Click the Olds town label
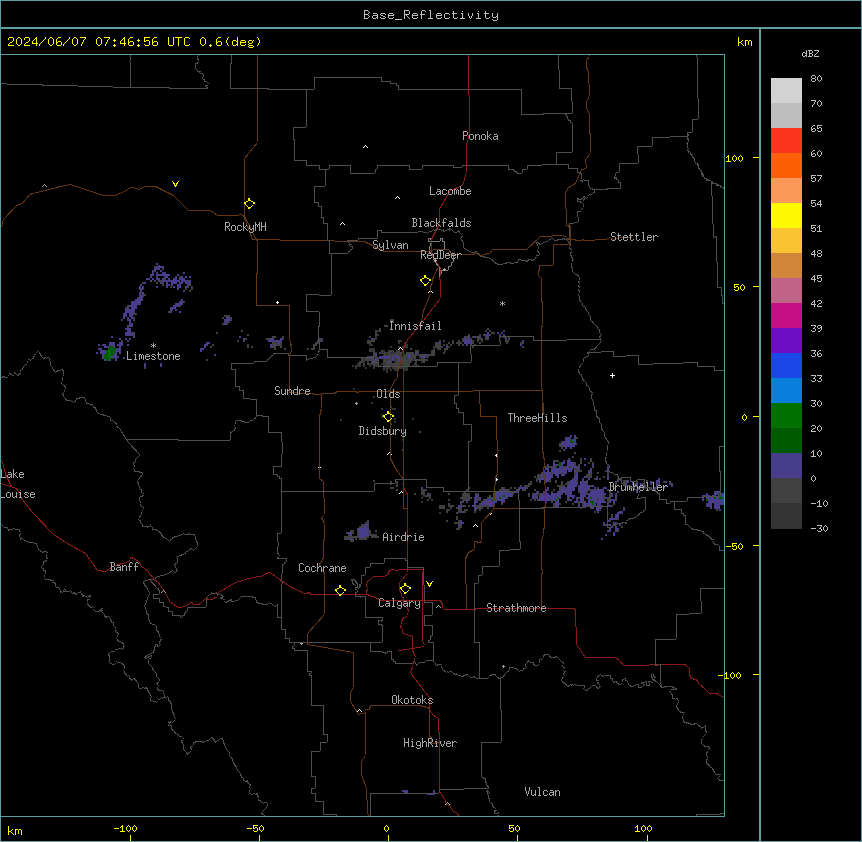 pyautogui.click(x=388, y=394)
